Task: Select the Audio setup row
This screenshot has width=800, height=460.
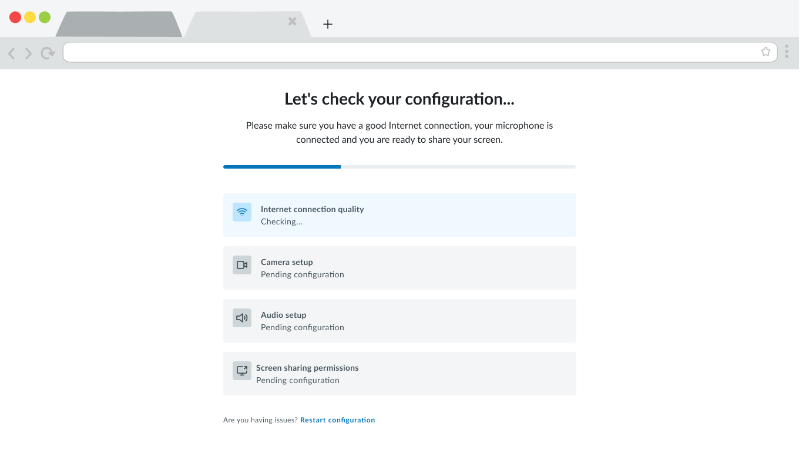Action: [399, 321]
